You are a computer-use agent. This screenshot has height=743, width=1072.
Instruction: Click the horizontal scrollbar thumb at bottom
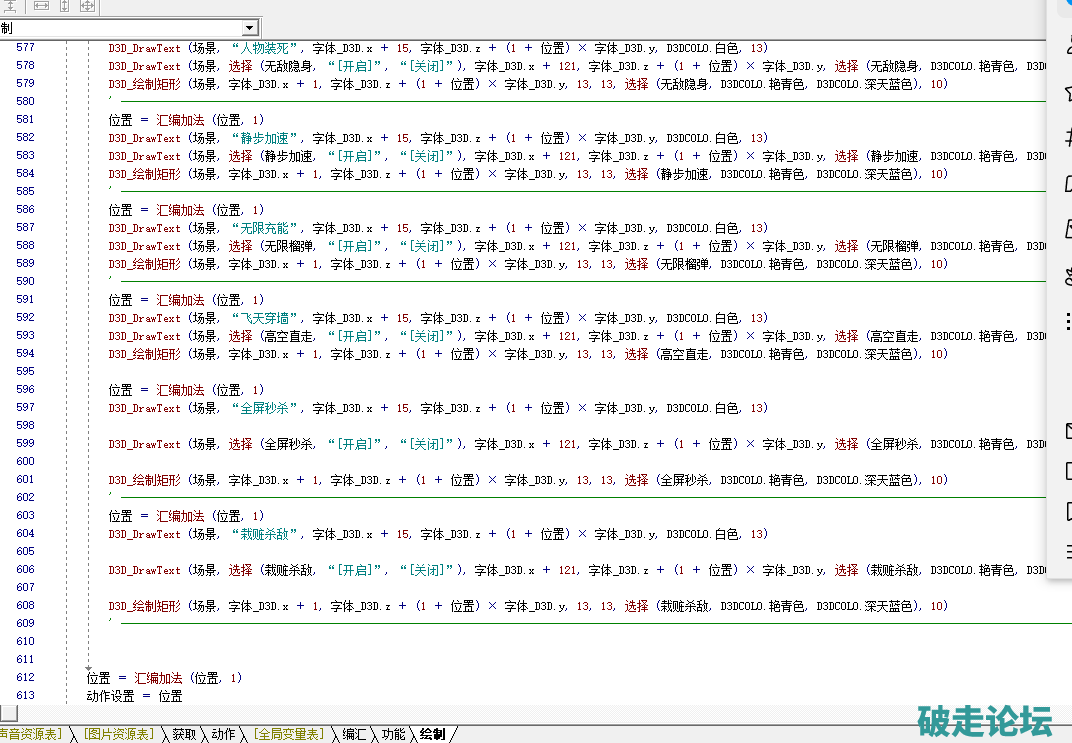(x=9, y=713)
